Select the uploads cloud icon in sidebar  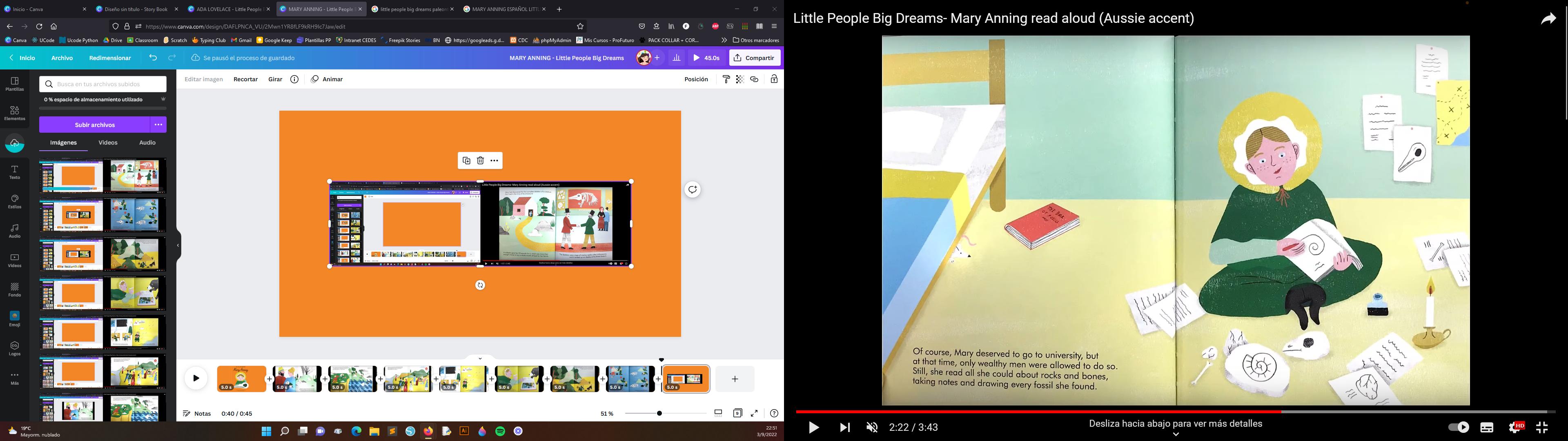click(15, 144)
